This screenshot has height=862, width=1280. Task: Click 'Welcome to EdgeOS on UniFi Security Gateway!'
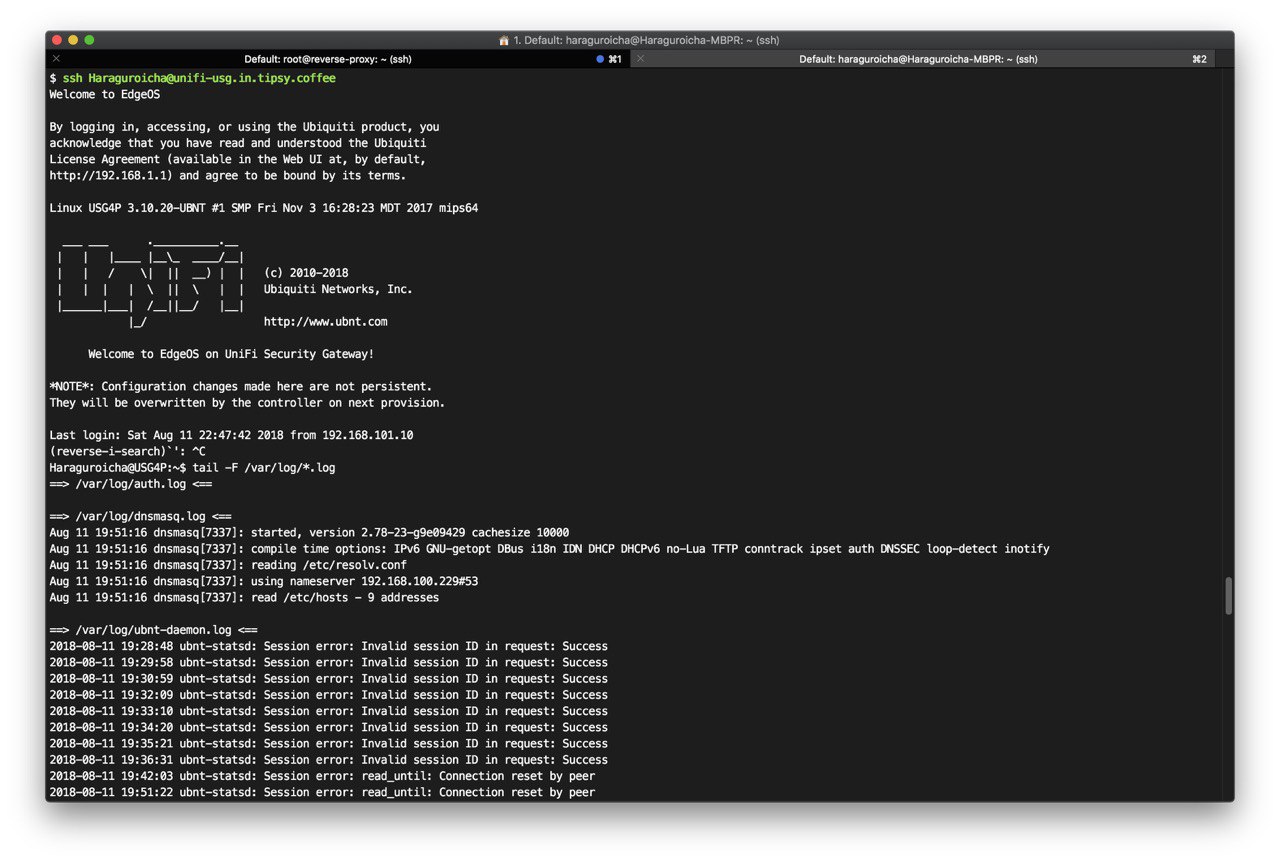tap(231, 354)
